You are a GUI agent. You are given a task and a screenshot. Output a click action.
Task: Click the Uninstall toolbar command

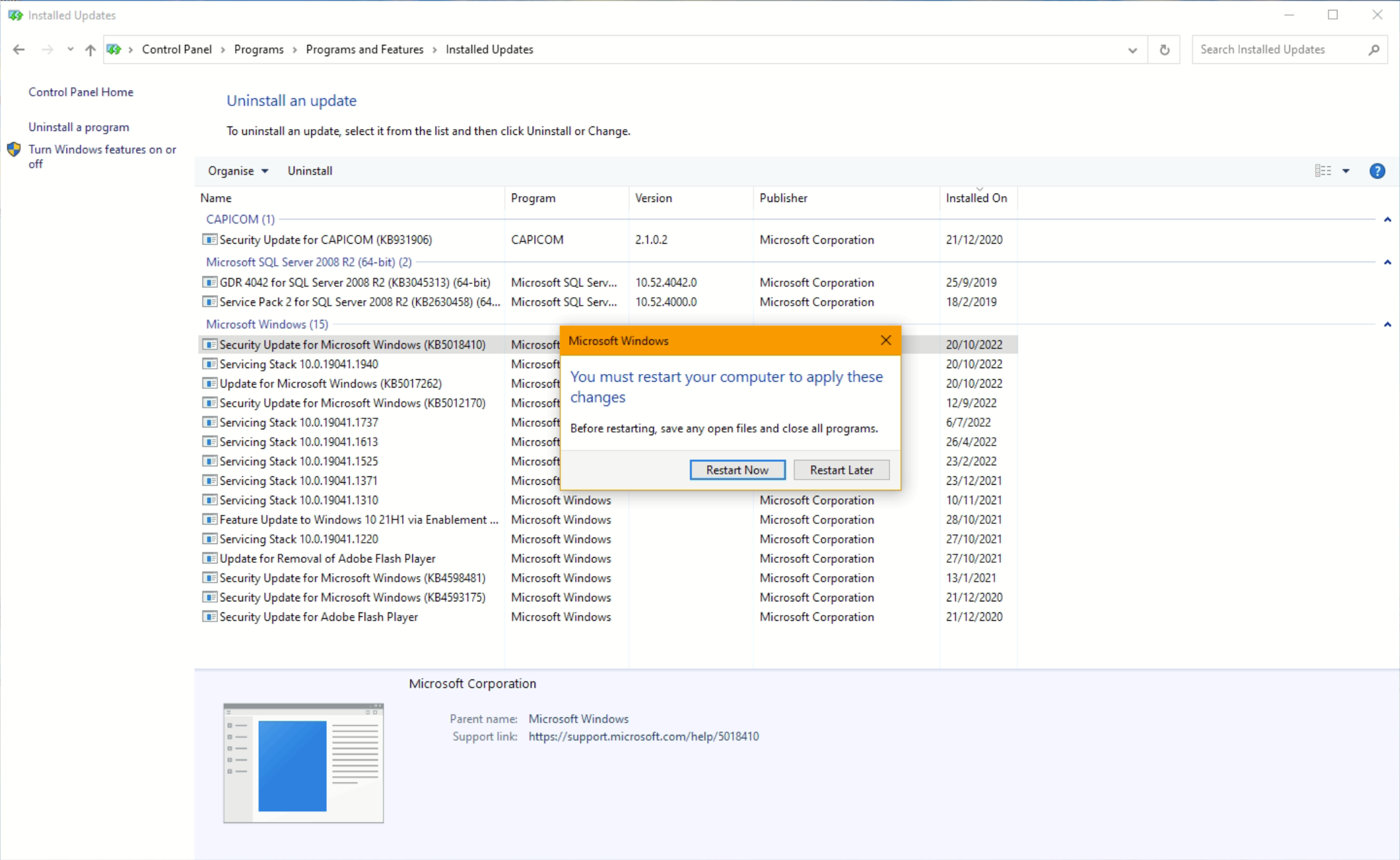310,171
